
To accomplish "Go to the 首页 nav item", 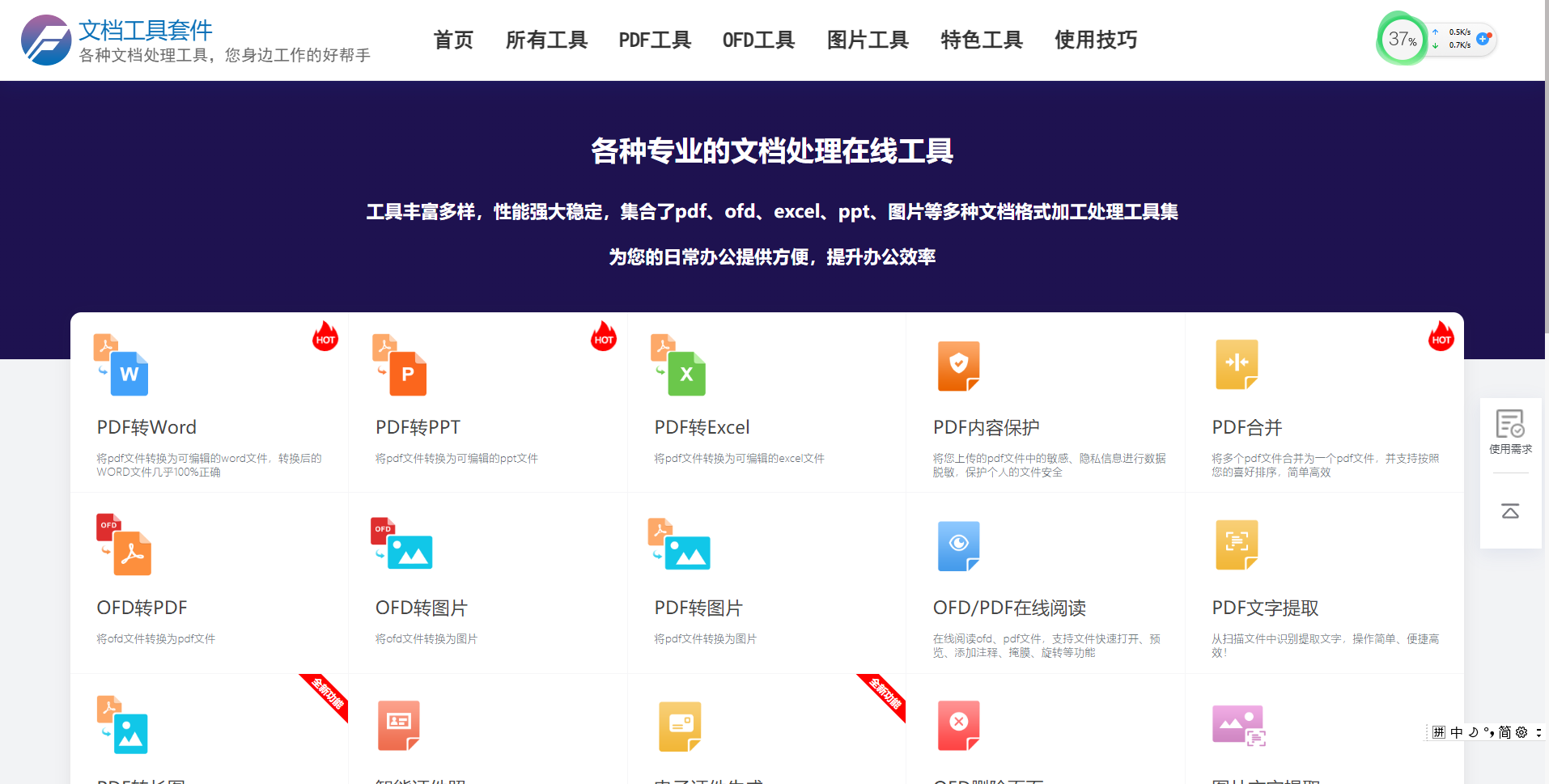I will pyautogui.click(x=453, y=40).
